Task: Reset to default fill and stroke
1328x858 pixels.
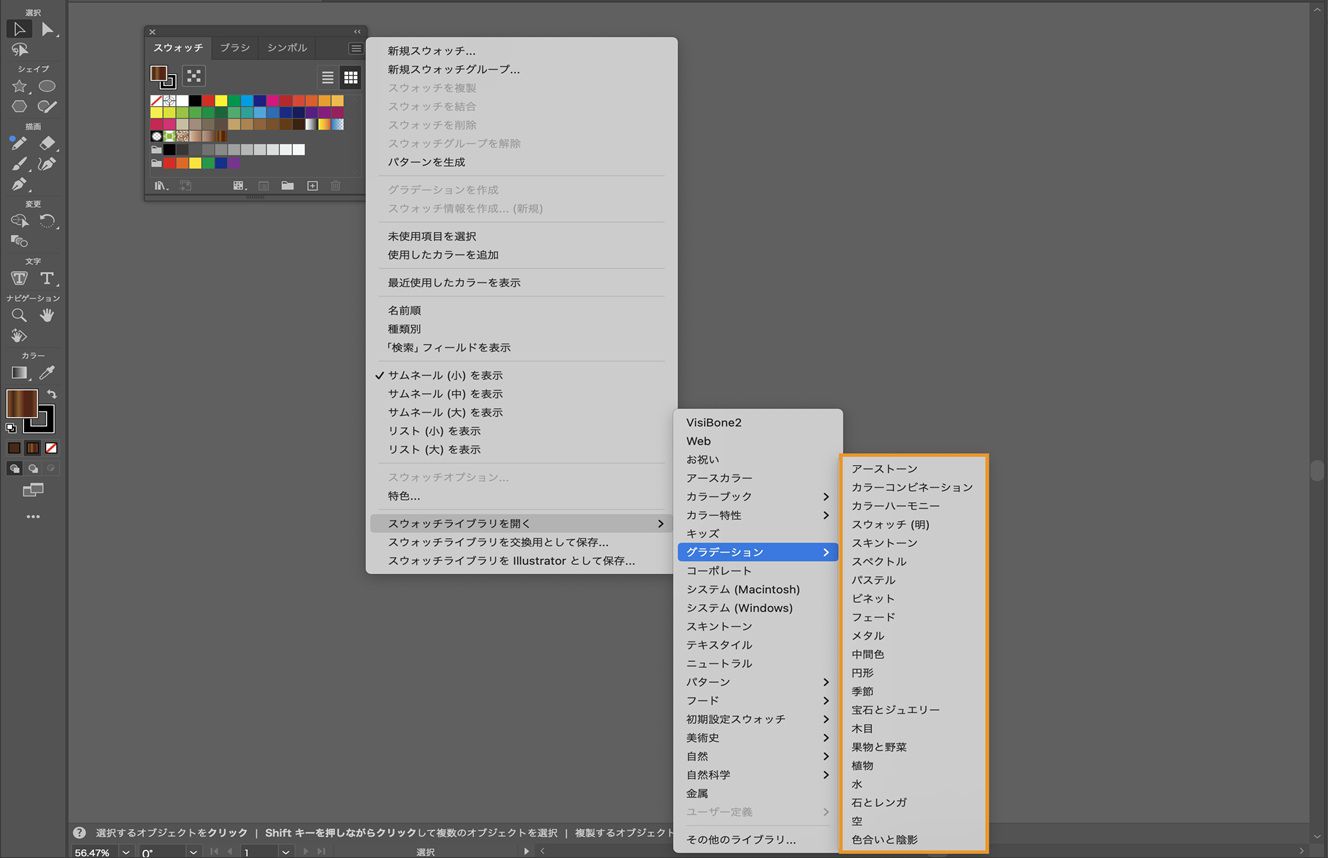Action: tap(11, 428)
